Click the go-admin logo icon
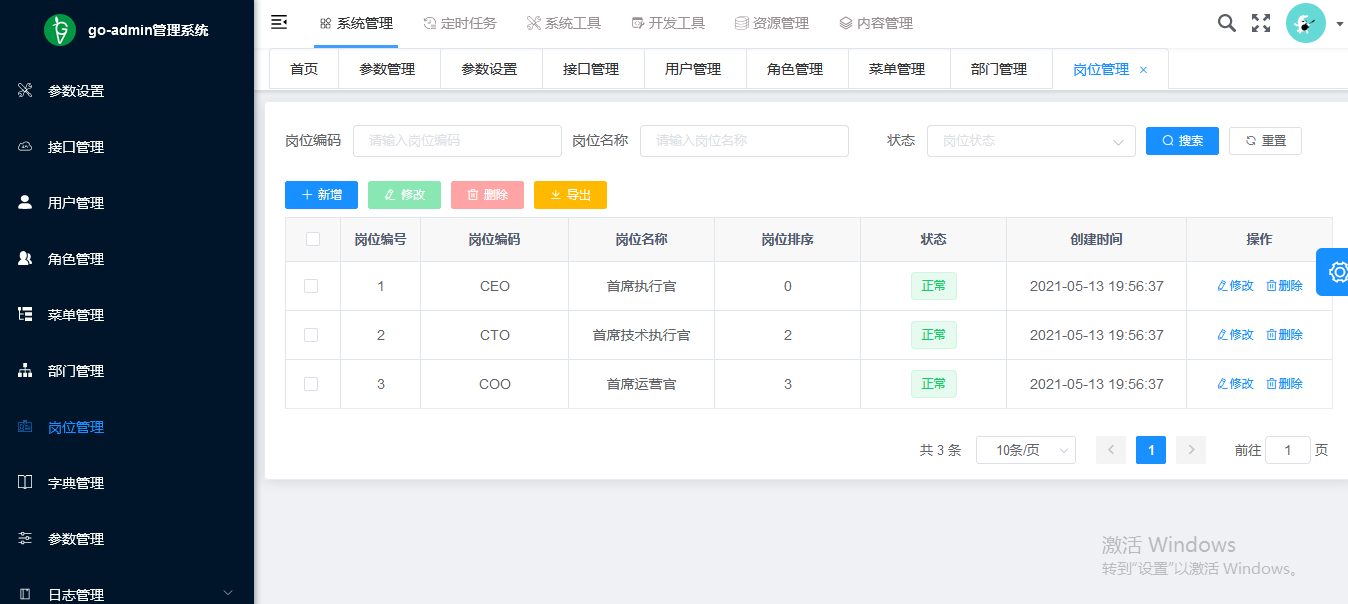1348x604 pixels. click(x=60, y=30)
